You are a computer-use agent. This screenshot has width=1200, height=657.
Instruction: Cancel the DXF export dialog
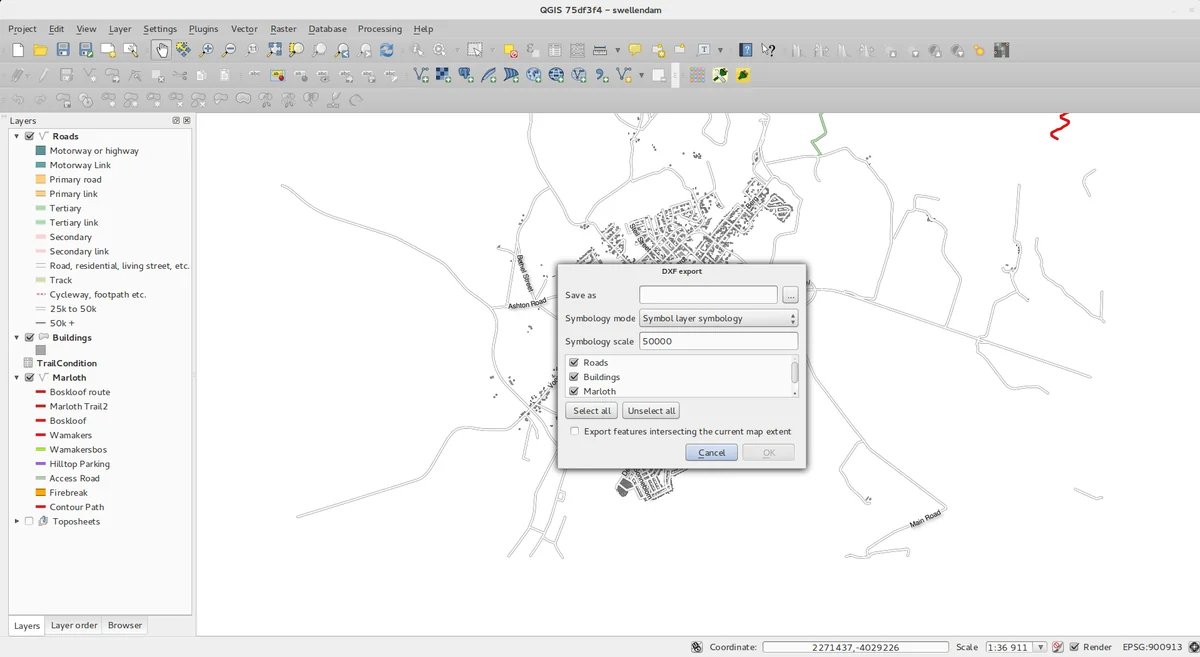tap(711, 453)
